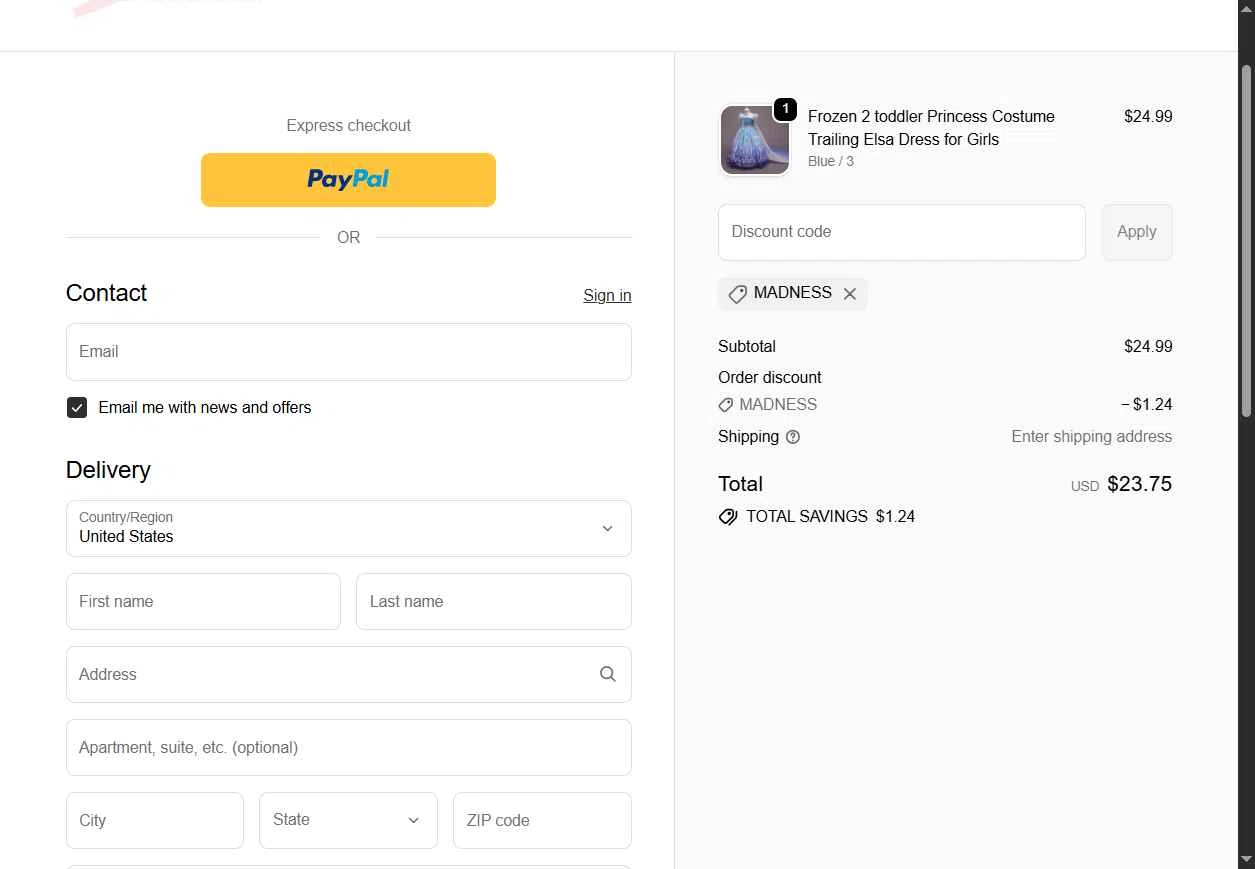Click the Contact heading

pos(106,293)
